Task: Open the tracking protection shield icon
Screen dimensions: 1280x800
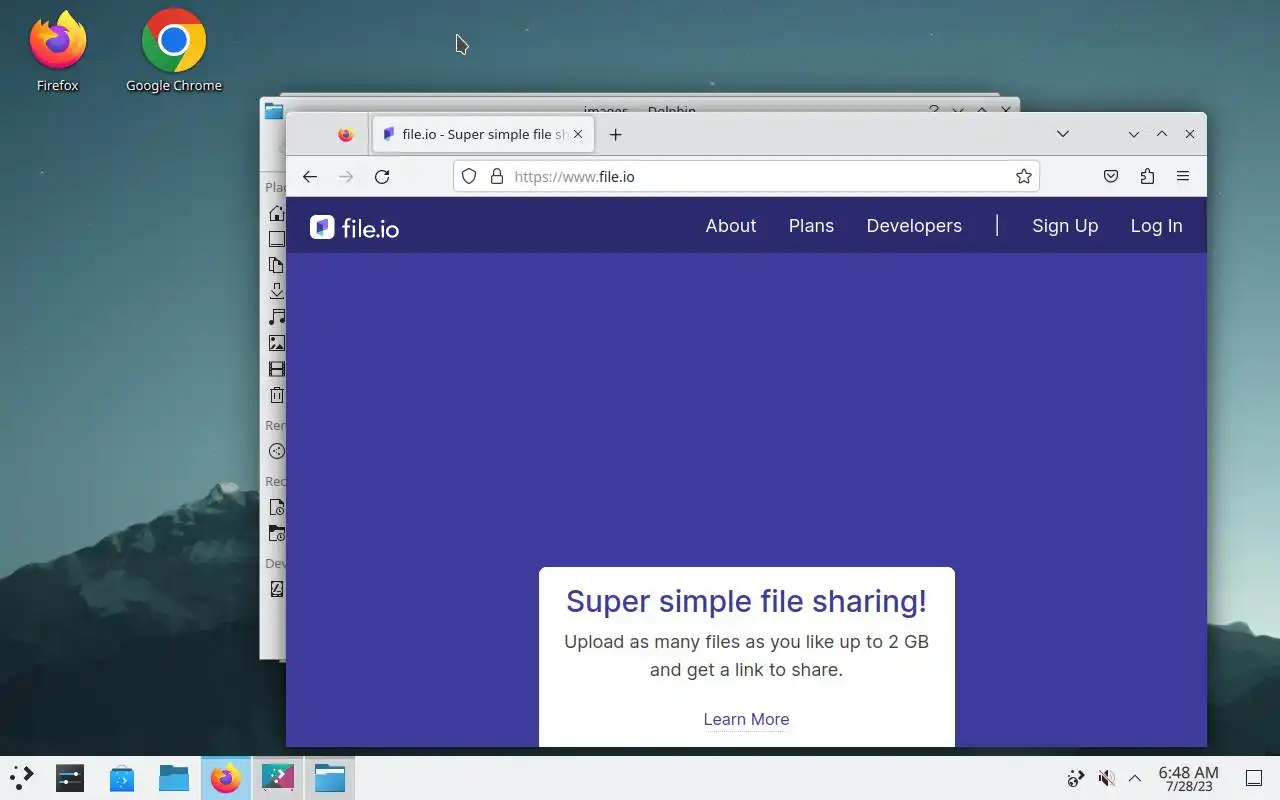Action: tap(469, 177)
